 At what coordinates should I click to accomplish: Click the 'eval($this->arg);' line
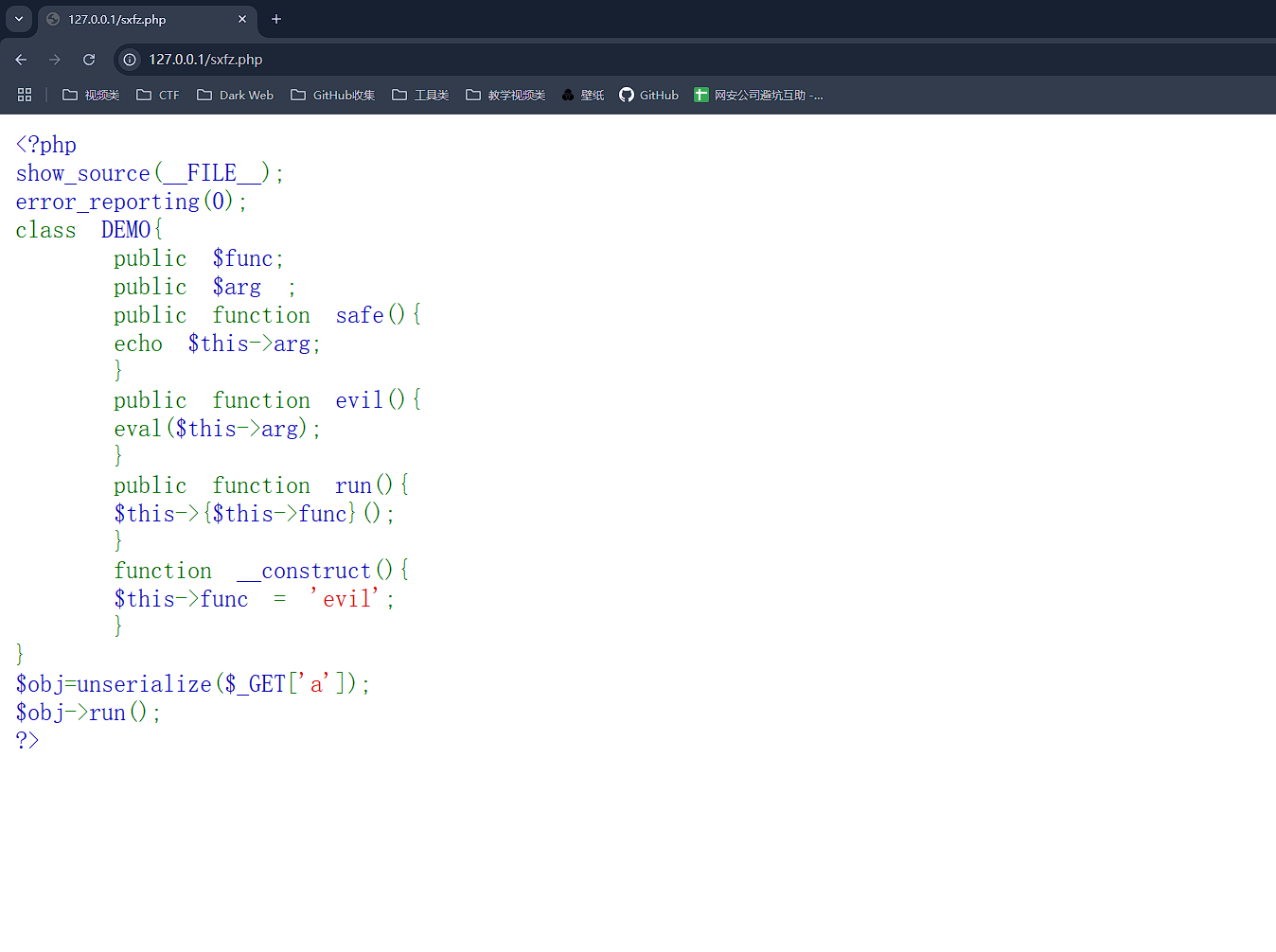click(218, 429)
